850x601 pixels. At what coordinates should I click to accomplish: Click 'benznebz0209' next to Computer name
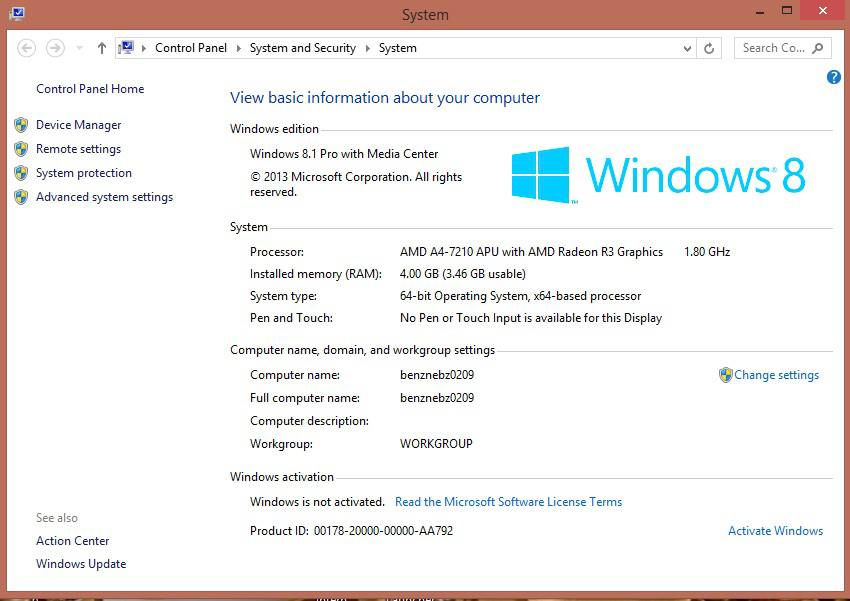437,375
